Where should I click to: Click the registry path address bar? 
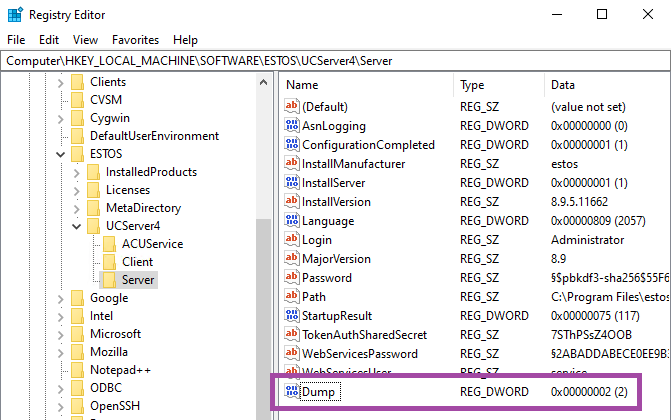pyautogui.click(x=335, y=61)
